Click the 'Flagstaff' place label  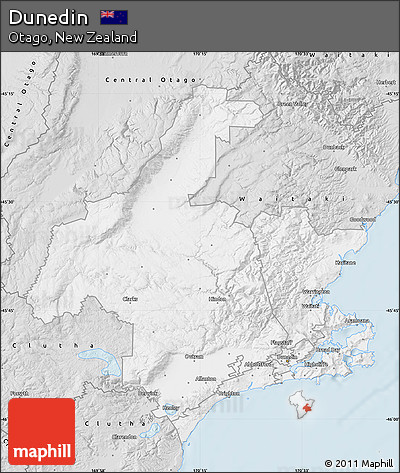click(x=281, y=342)
